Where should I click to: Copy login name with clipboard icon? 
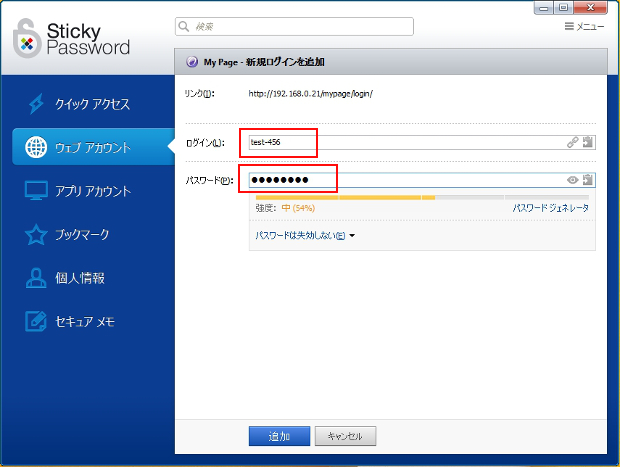click(588, 142)
